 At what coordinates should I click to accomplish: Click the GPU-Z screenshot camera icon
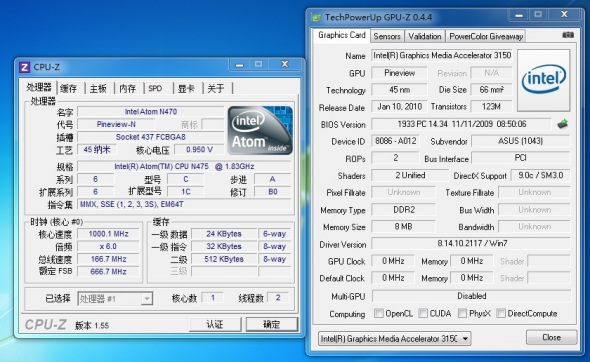coord(568,35)
